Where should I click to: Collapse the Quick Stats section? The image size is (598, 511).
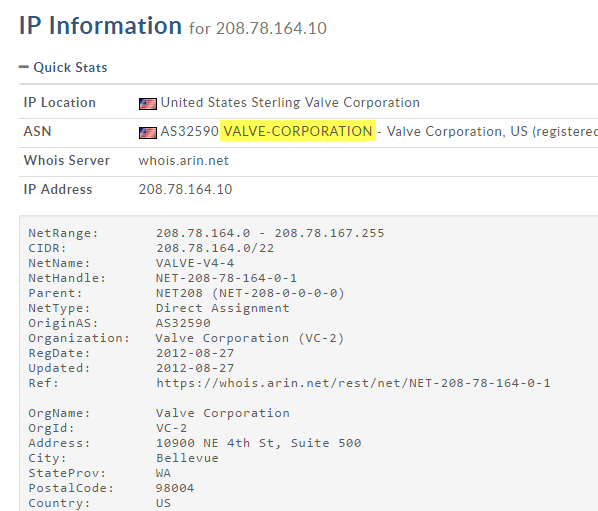pyautogui.click(x=70, y=67)
